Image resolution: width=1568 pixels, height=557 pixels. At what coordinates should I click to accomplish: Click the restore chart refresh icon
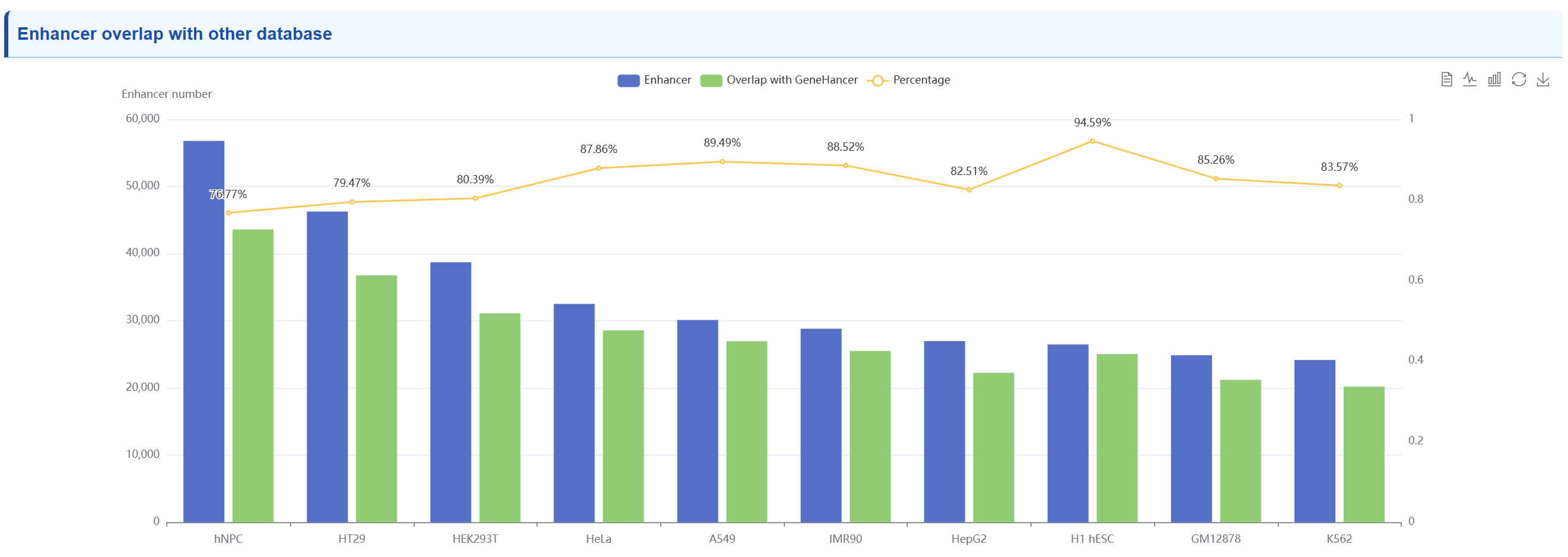point(1519,79)
